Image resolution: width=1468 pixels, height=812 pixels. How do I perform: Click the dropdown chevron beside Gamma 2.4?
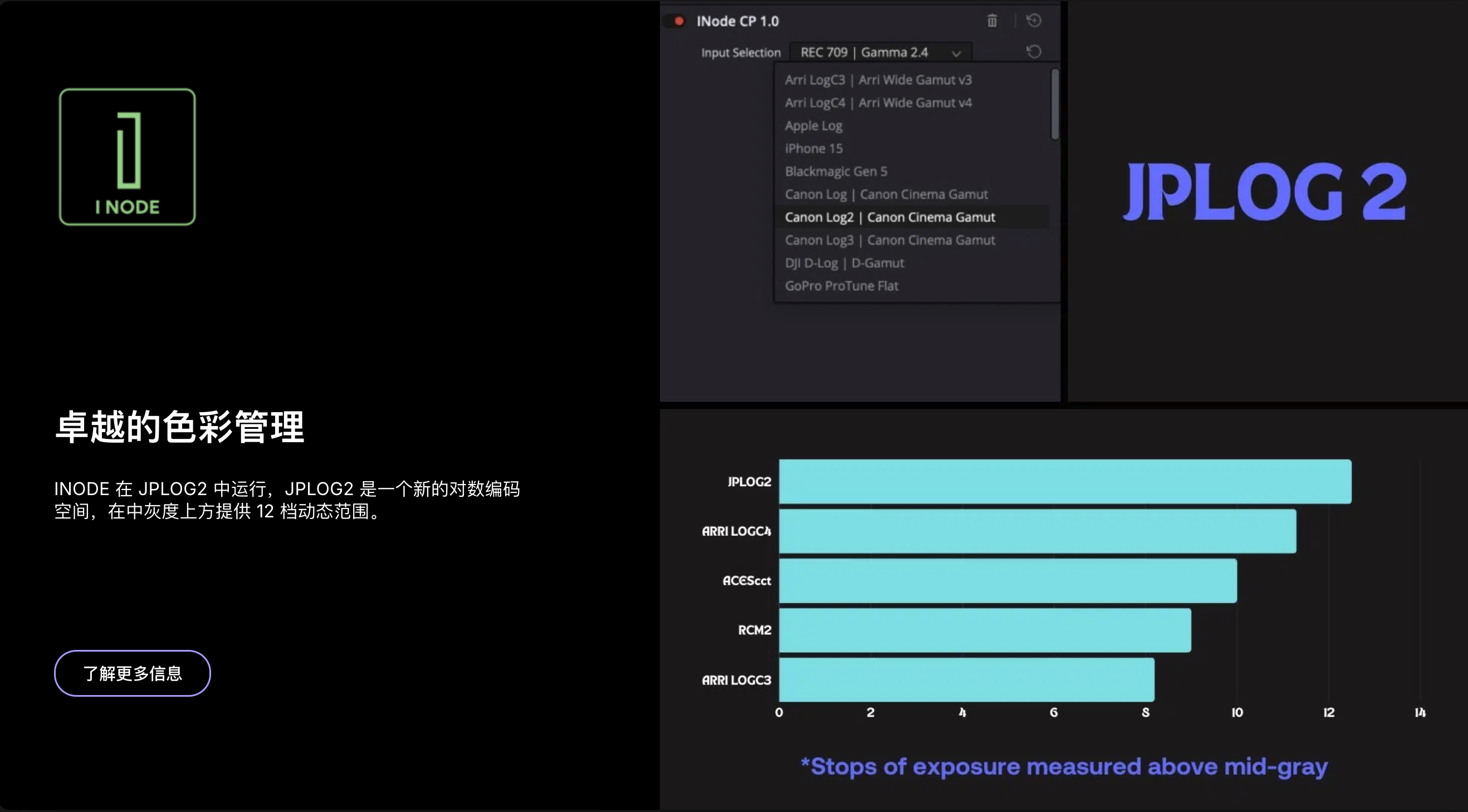coord(956,53)
